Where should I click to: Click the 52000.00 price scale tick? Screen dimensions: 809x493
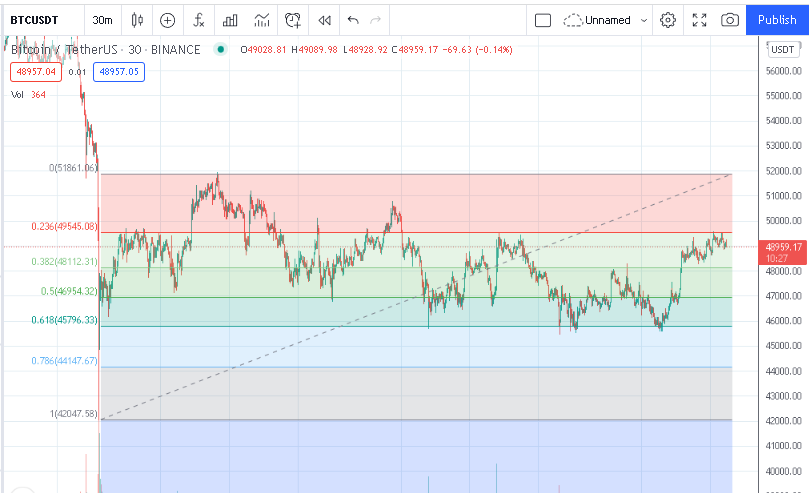pos(784,171)
